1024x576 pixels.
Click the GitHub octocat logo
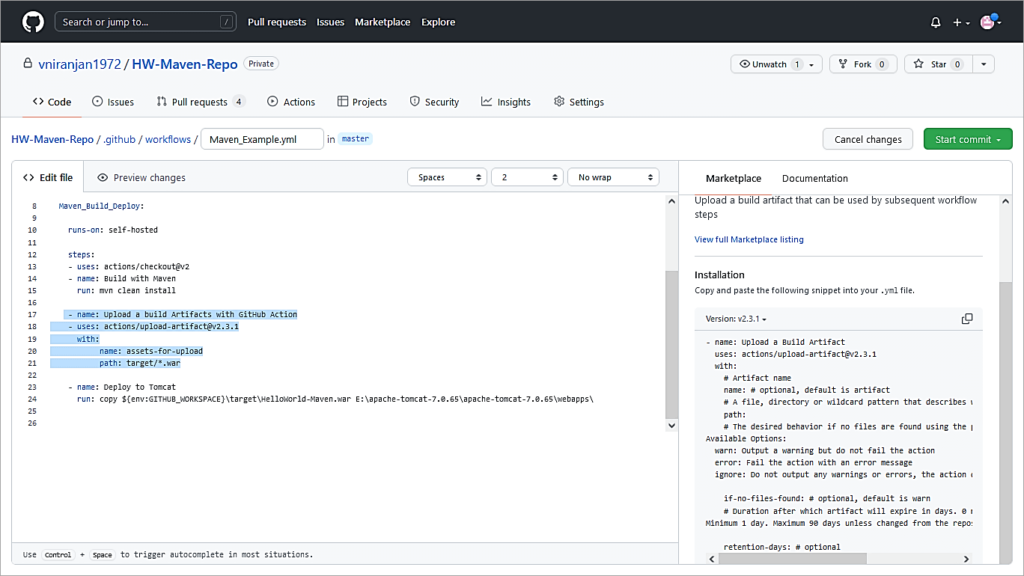[x=31, y=21]
